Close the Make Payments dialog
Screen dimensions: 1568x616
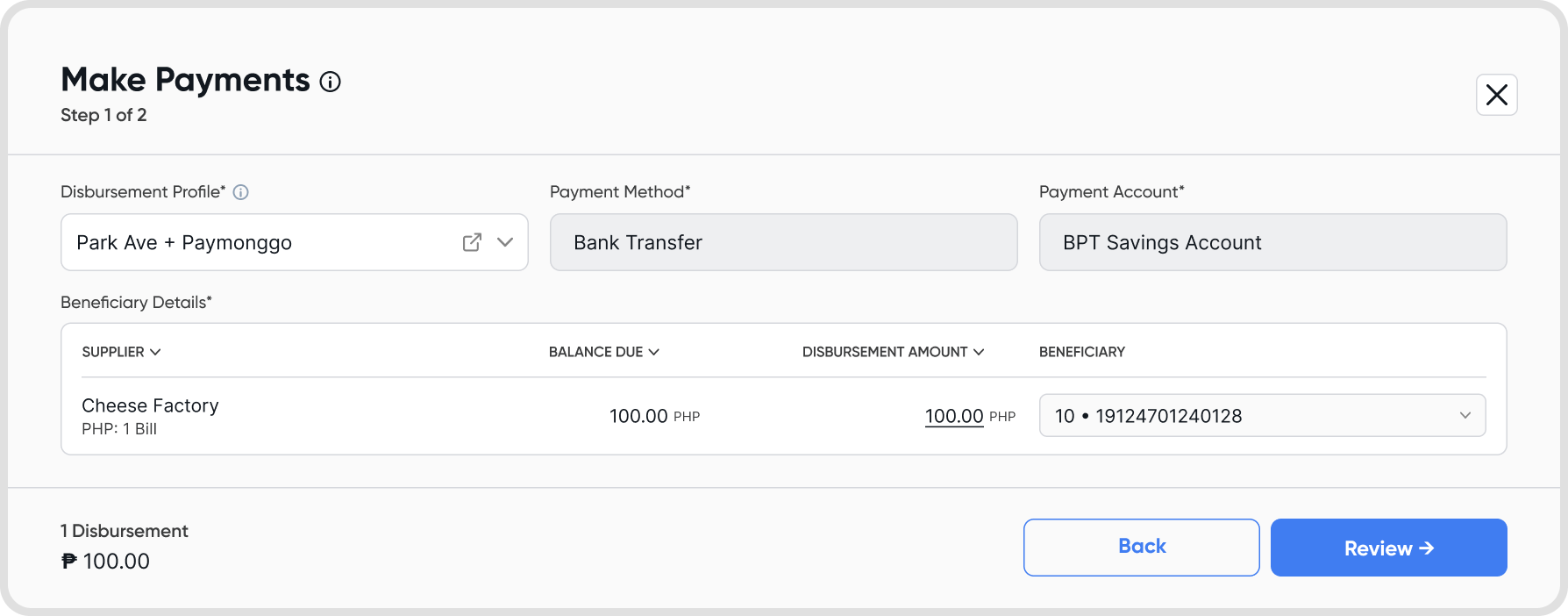(1496, 95)
